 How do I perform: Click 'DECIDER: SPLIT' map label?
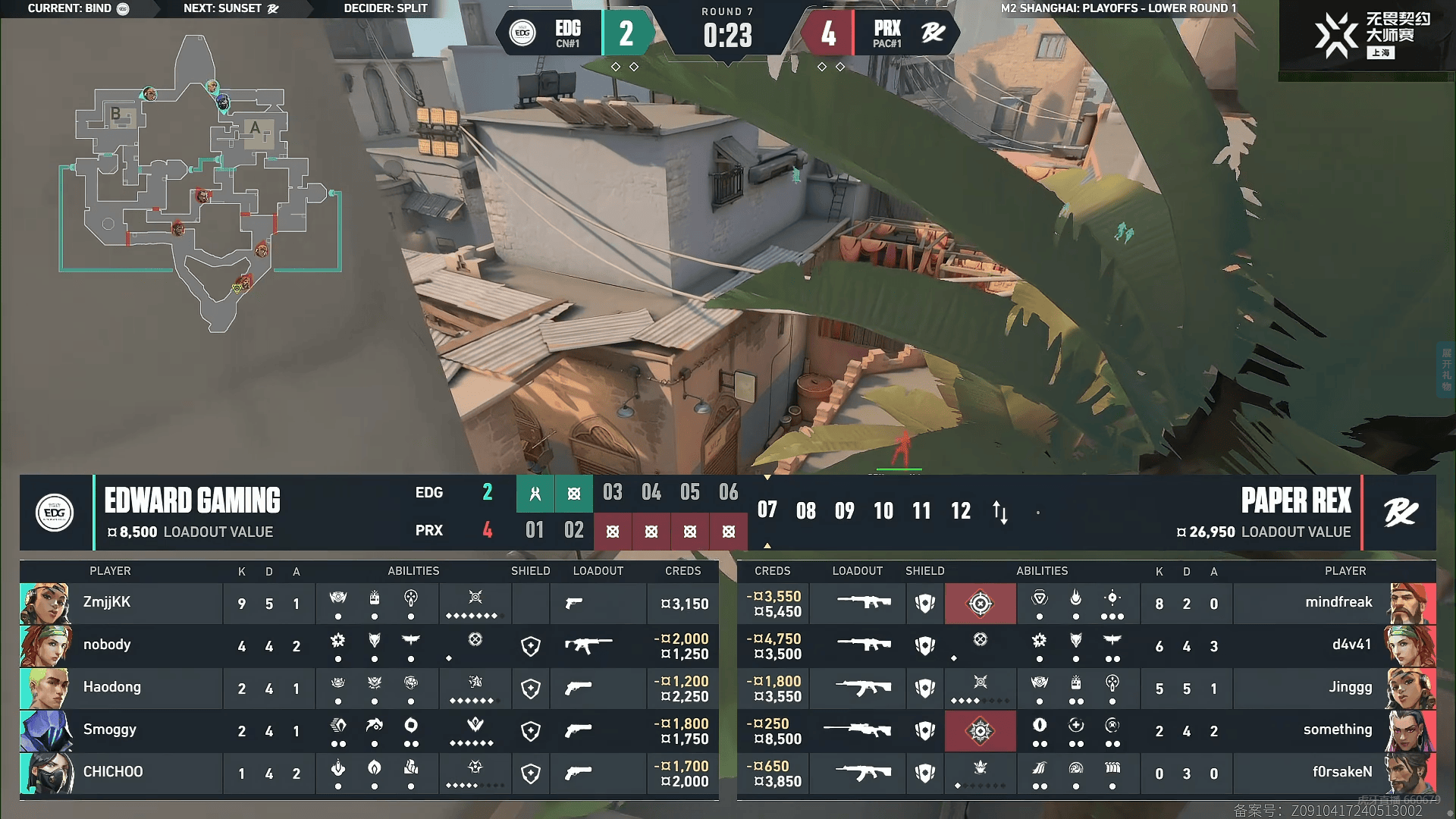(385, 8)
